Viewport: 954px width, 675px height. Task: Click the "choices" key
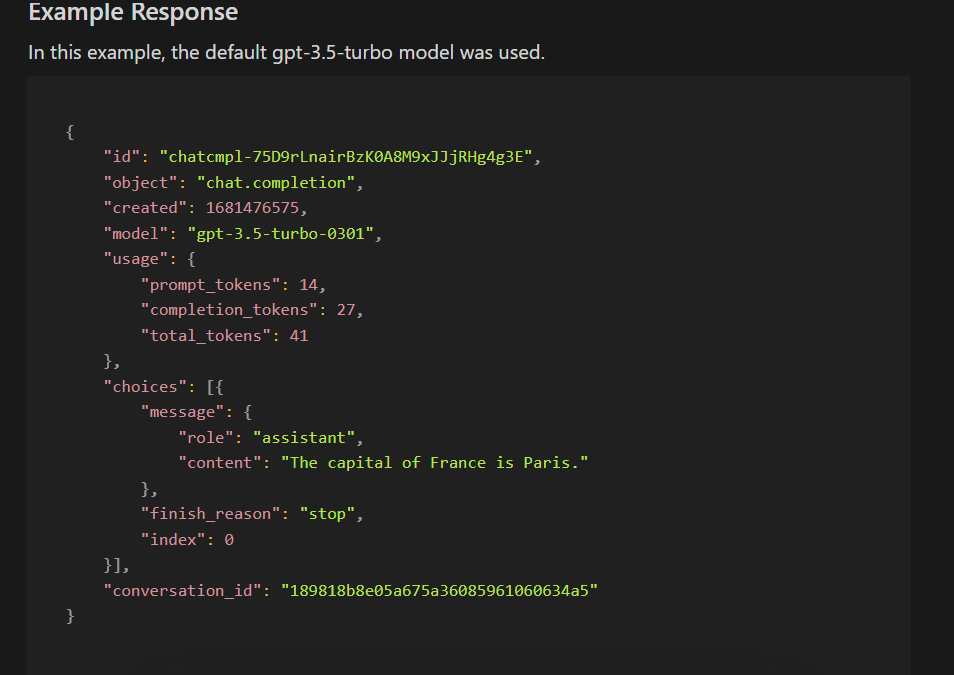click(x=145, y=386)
